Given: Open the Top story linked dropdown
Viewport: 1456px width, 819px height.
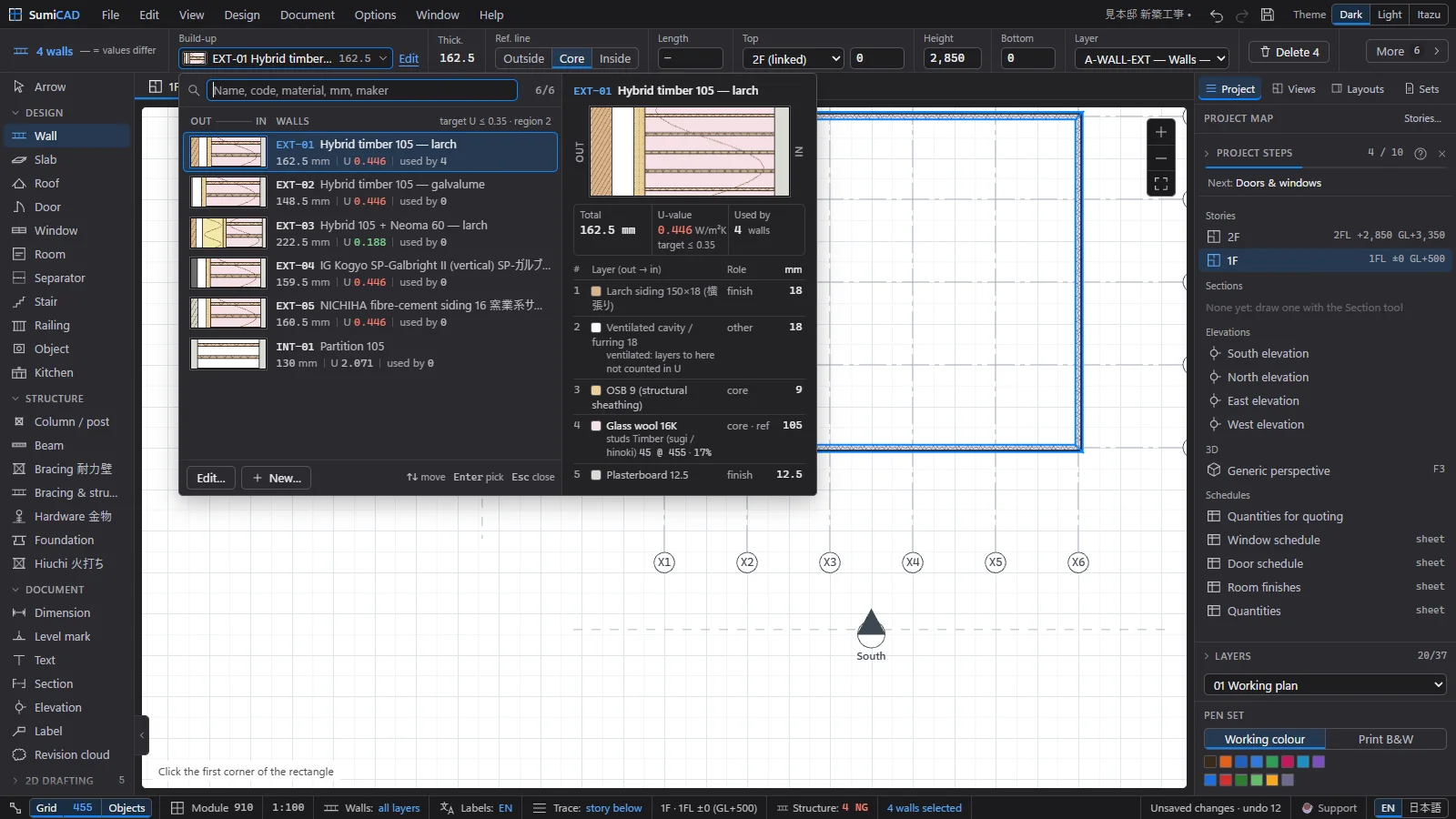Looking at the screenshot, I should click(793, 58).
